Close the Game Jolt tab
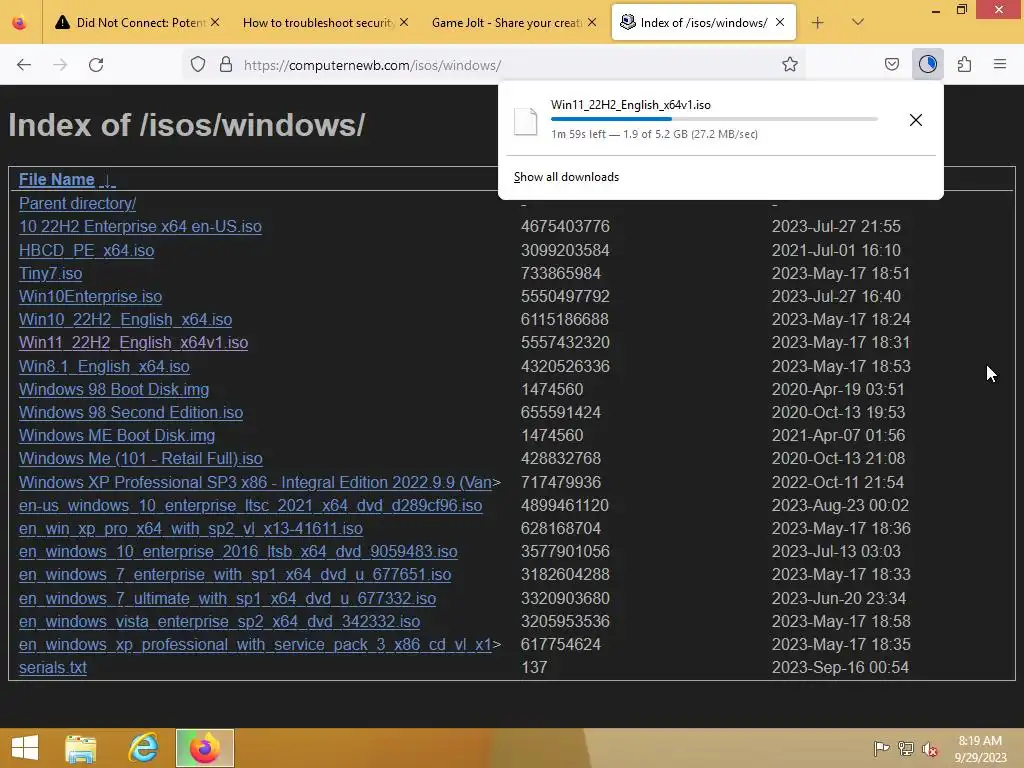The width and height of the screenshot is (1024, 768). click(592, 23)
